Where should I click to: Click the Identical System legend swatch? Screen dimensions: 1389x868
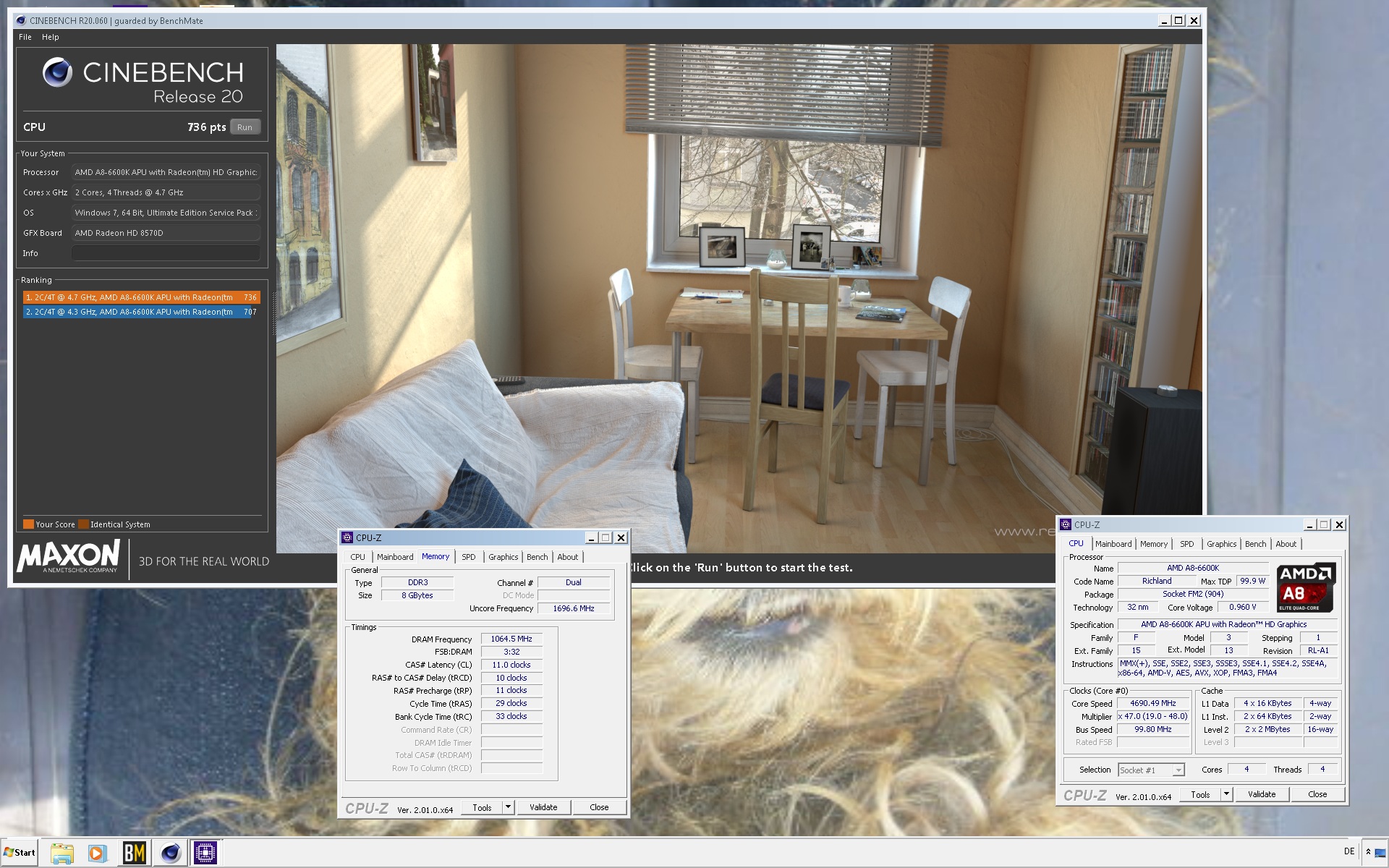(83, 524)
